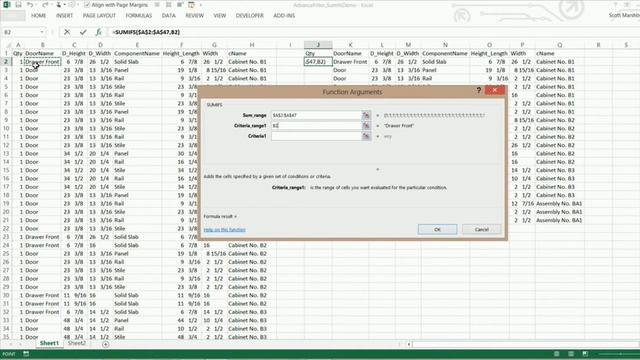
Task: Select column H header
Action: [252, 45]
